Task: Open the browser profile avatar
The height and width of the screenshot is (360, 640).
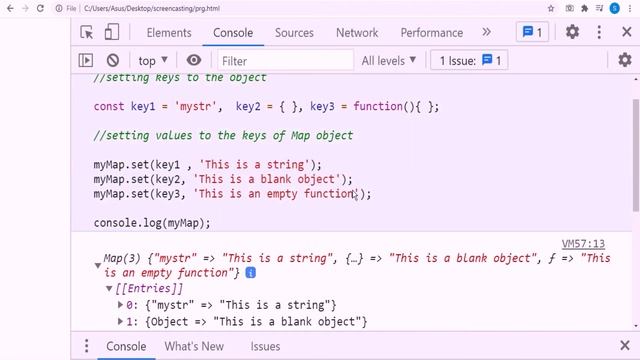Action: click(614, 8)
